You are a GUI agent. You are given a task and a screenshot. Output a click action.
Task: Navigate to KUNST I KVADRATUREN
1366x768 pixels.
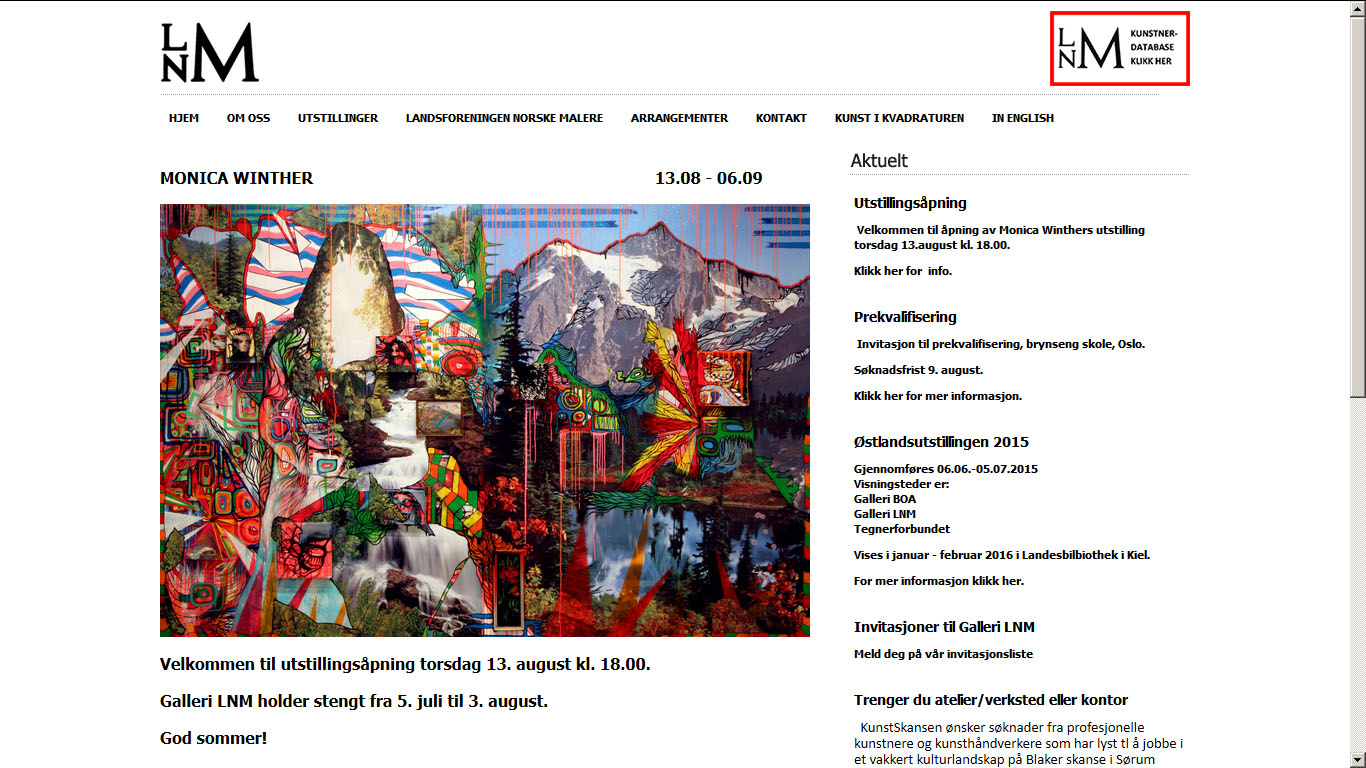899,118
